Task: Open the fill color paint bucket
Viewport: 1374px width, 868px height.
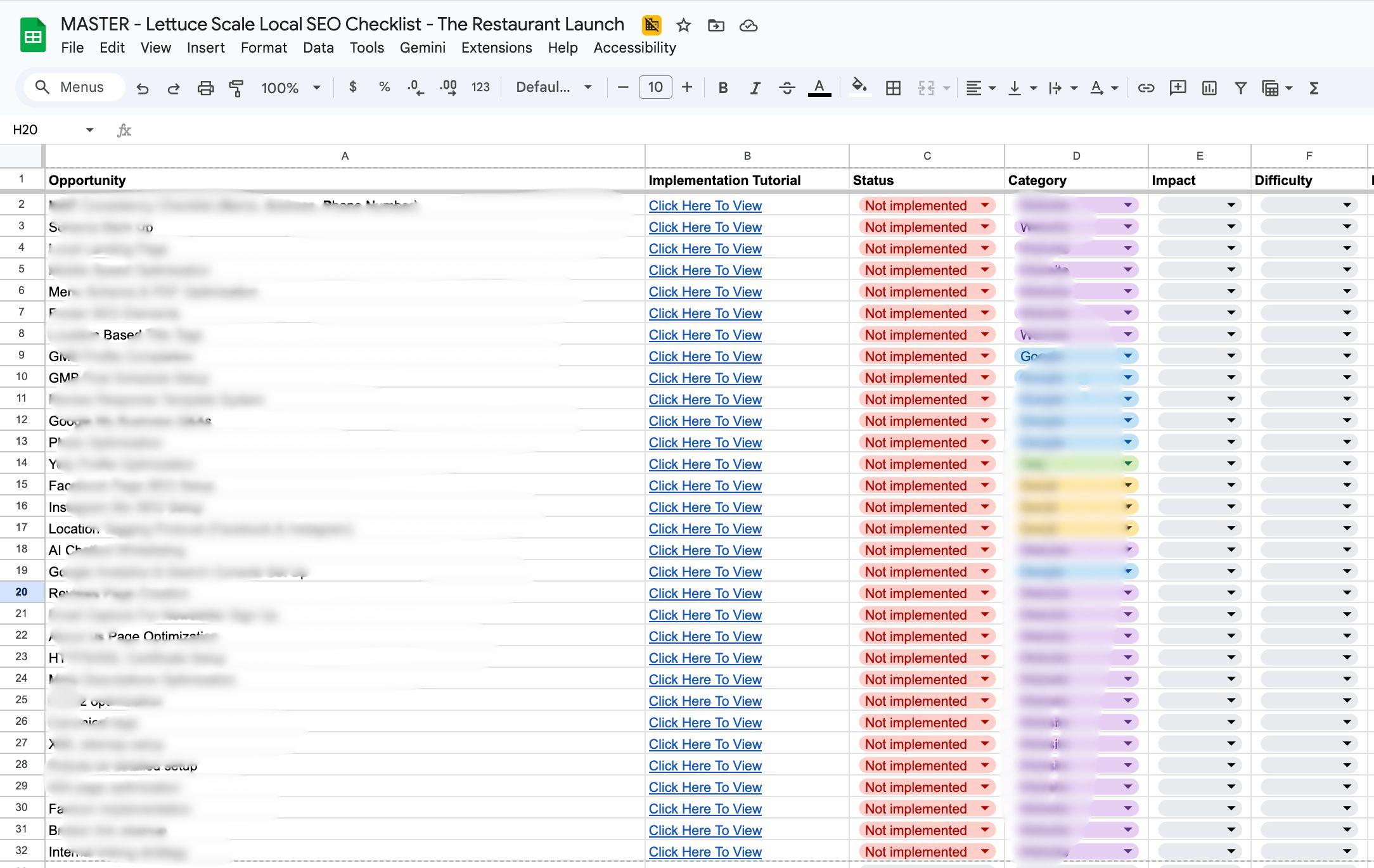Action: coord(859,87)
